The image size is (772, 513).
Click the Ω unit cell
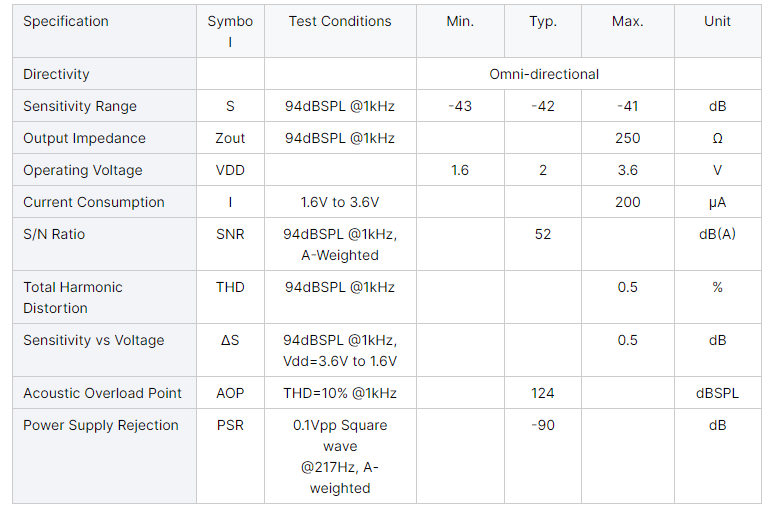coord(717,138)
